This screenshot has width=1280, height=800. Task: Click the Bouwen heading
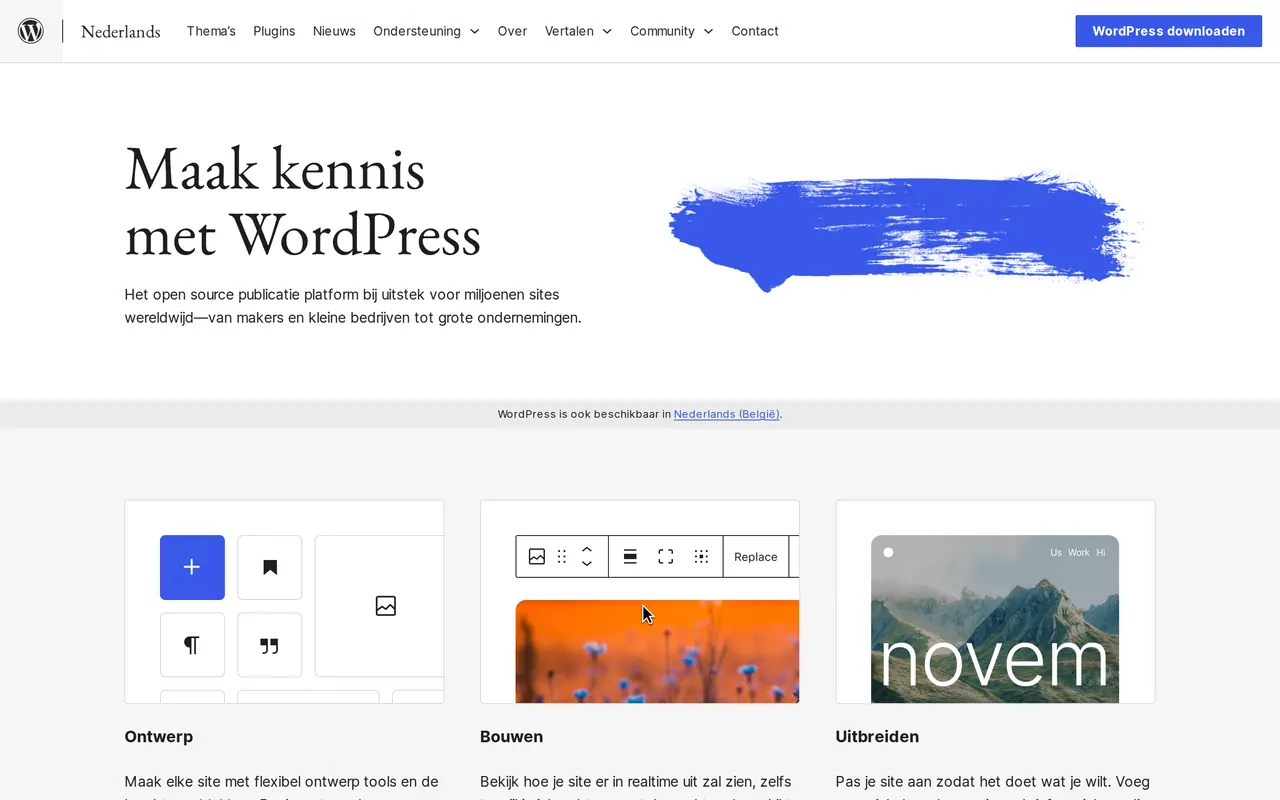512,737
